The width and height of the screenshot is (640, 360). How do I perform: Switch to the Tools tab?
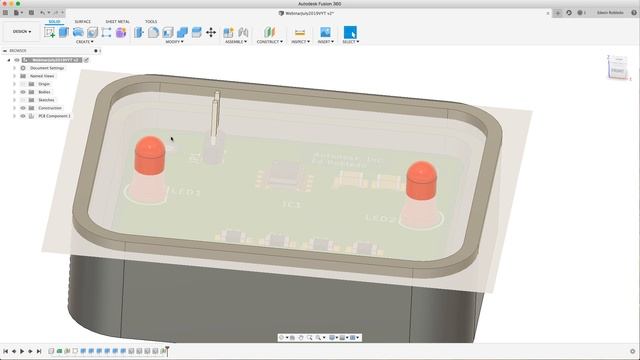[151, 21]
